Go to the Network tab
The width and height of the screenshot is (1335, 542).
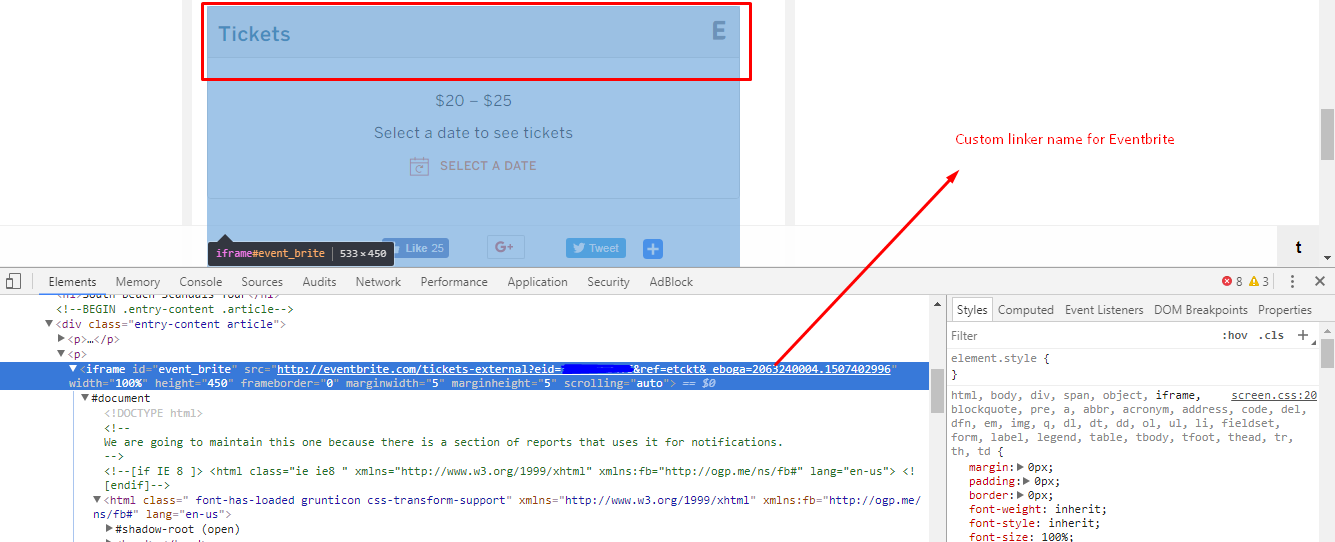[378, 282]
